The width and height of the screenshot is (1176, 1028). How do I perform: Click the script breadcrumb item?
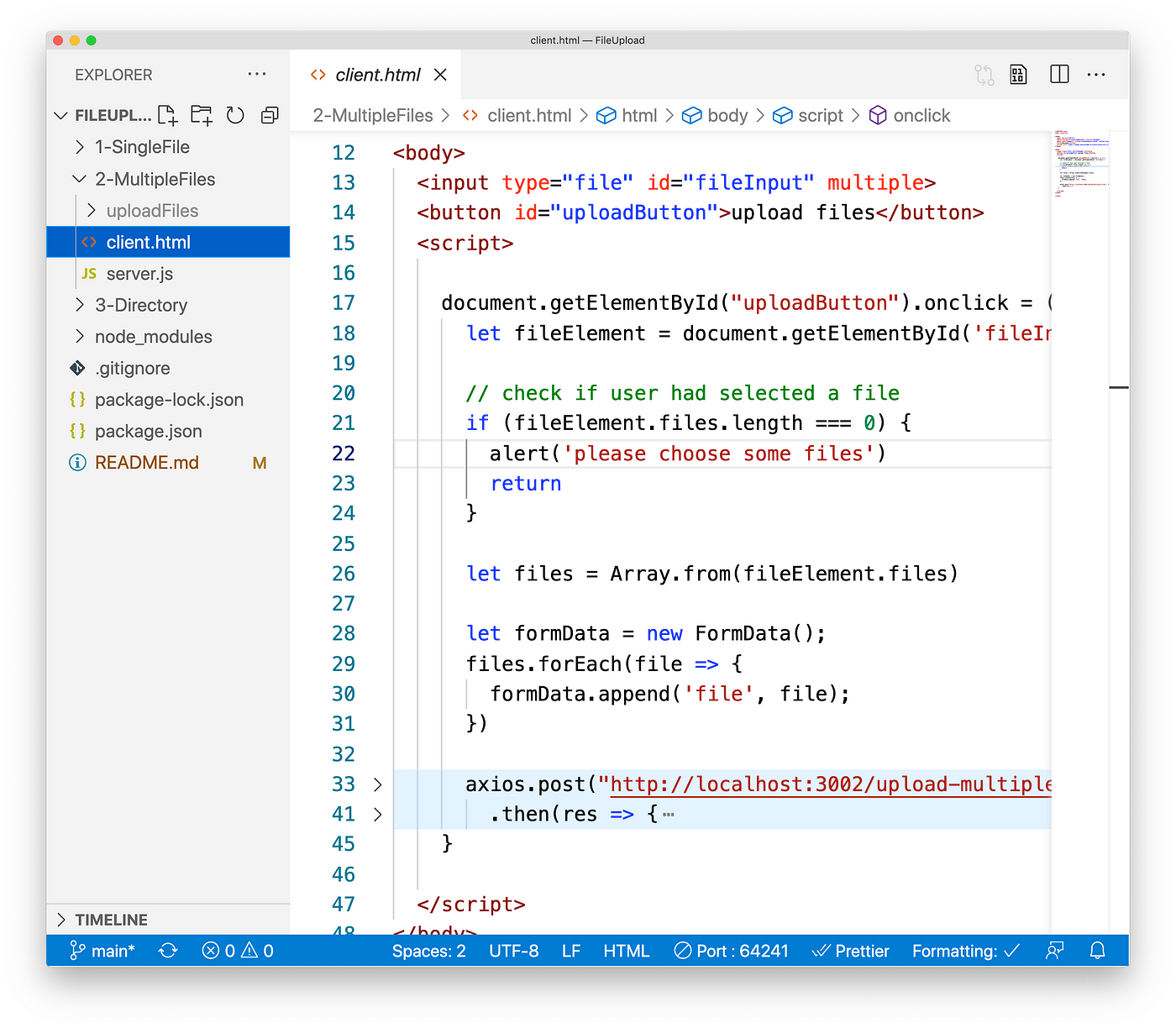point(808,116)
